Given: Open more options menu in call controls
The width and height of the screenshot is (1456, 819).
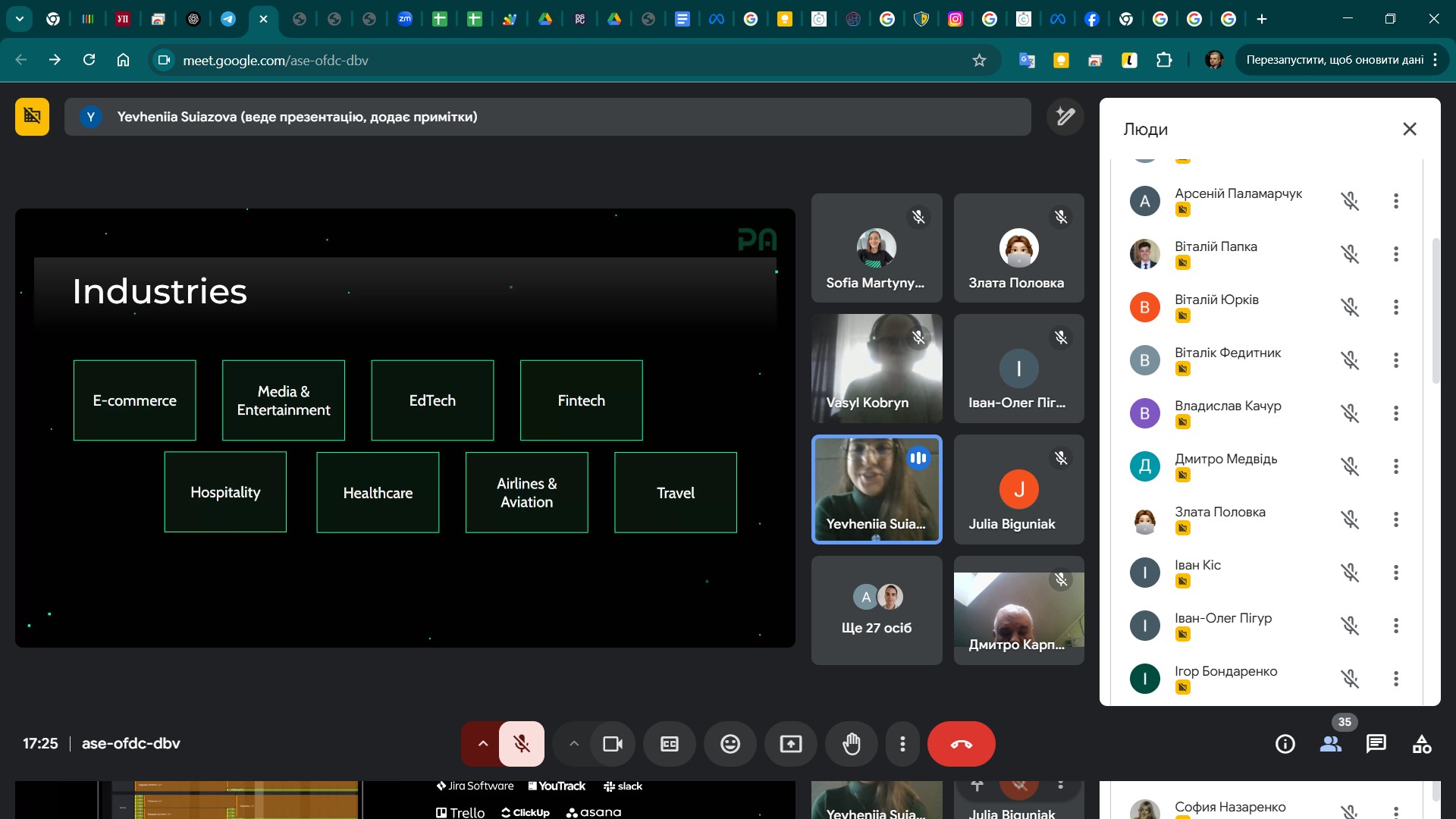Looking at the screenshot, I should pos(902,744).
